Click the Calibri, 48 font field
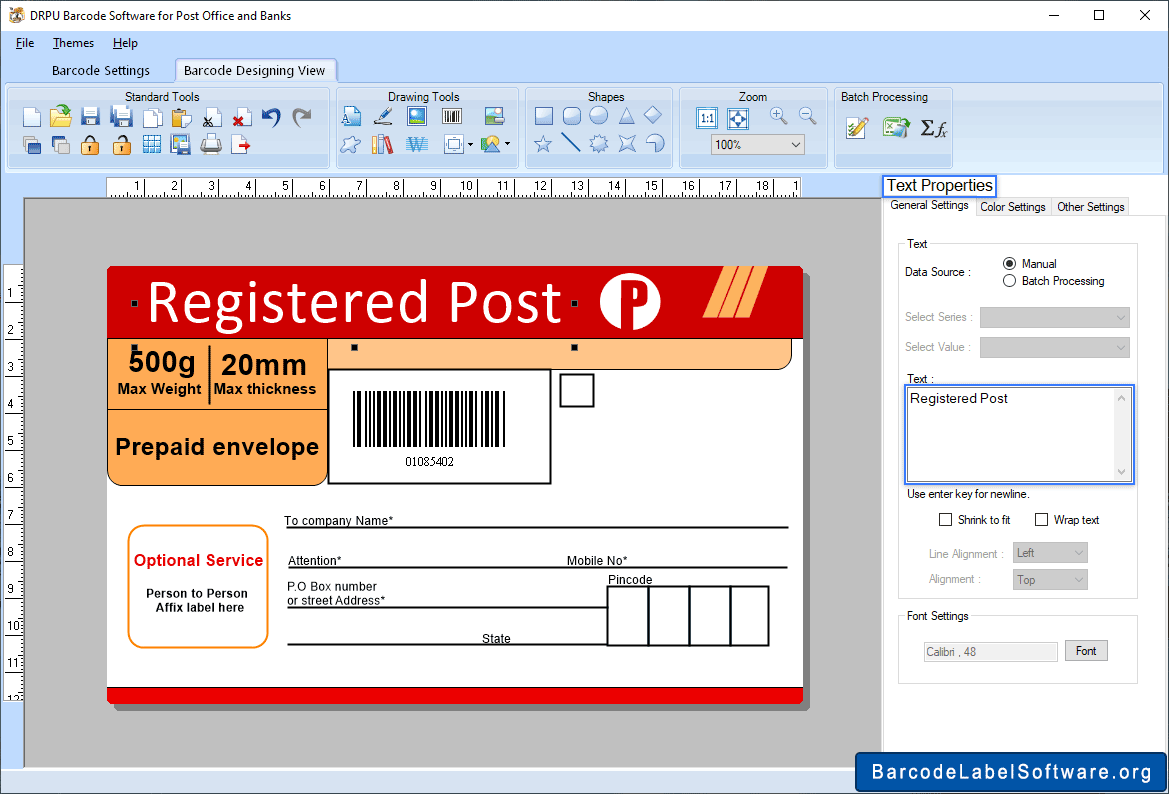The width and height of the screenshot is (1169, 794). pyautogui.click(x=990, y=652)
